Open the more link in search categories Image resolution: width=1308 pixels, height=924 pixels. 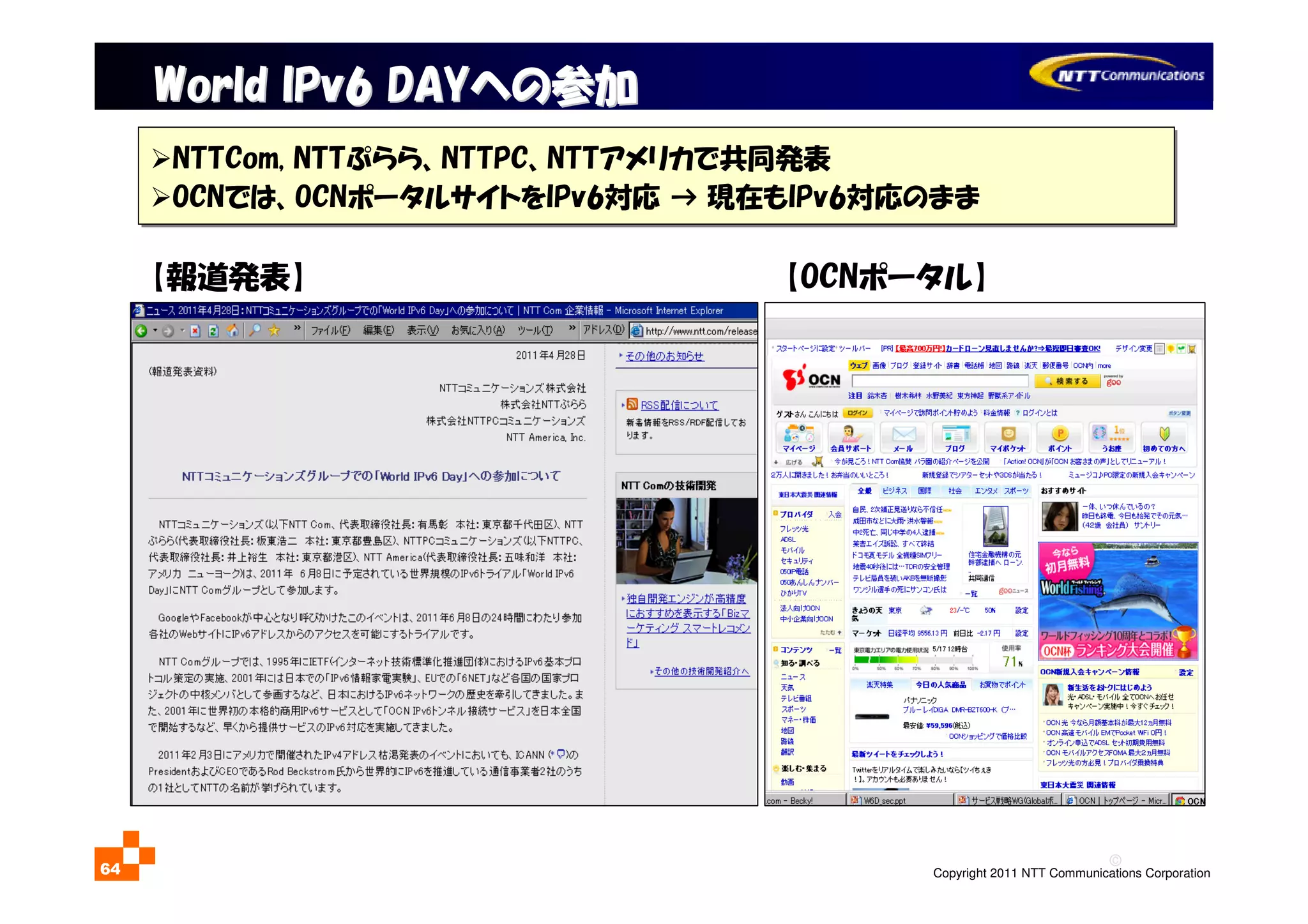pyautogui.click(x=1104, y=366)
